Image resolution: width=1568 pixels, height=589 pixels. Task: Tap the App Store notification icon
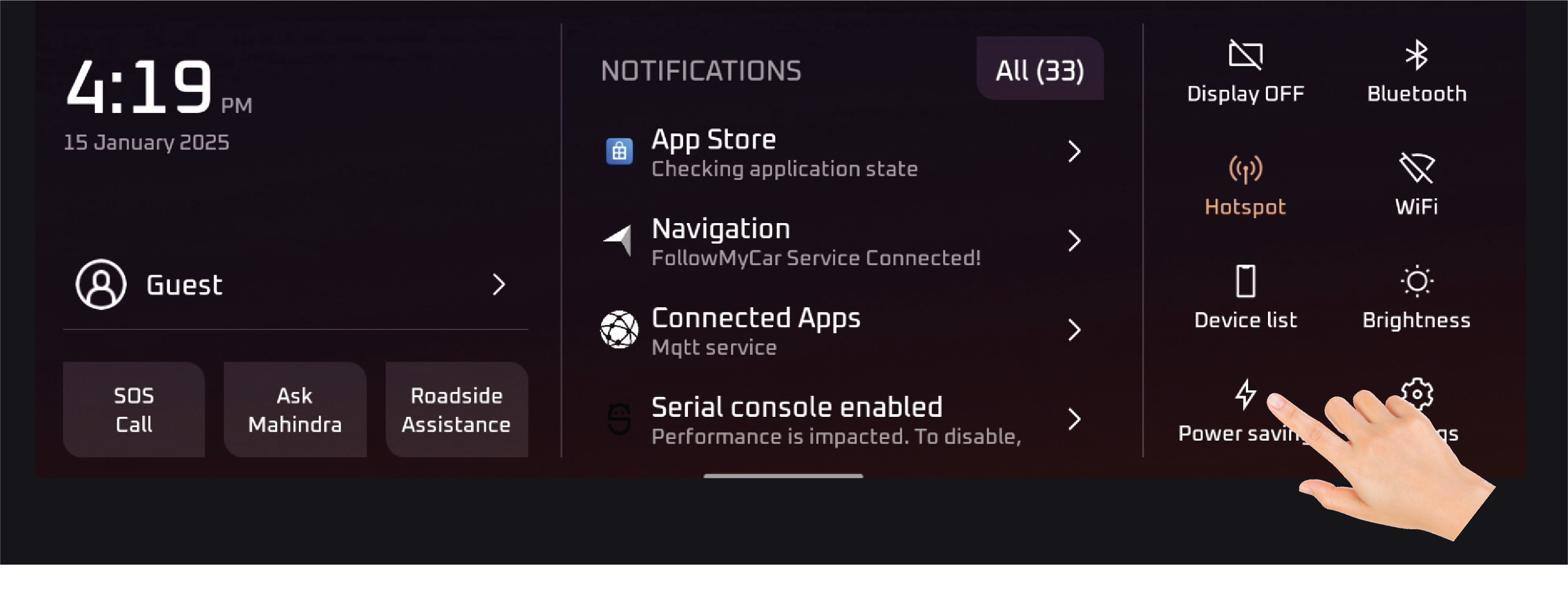[619, 151]
